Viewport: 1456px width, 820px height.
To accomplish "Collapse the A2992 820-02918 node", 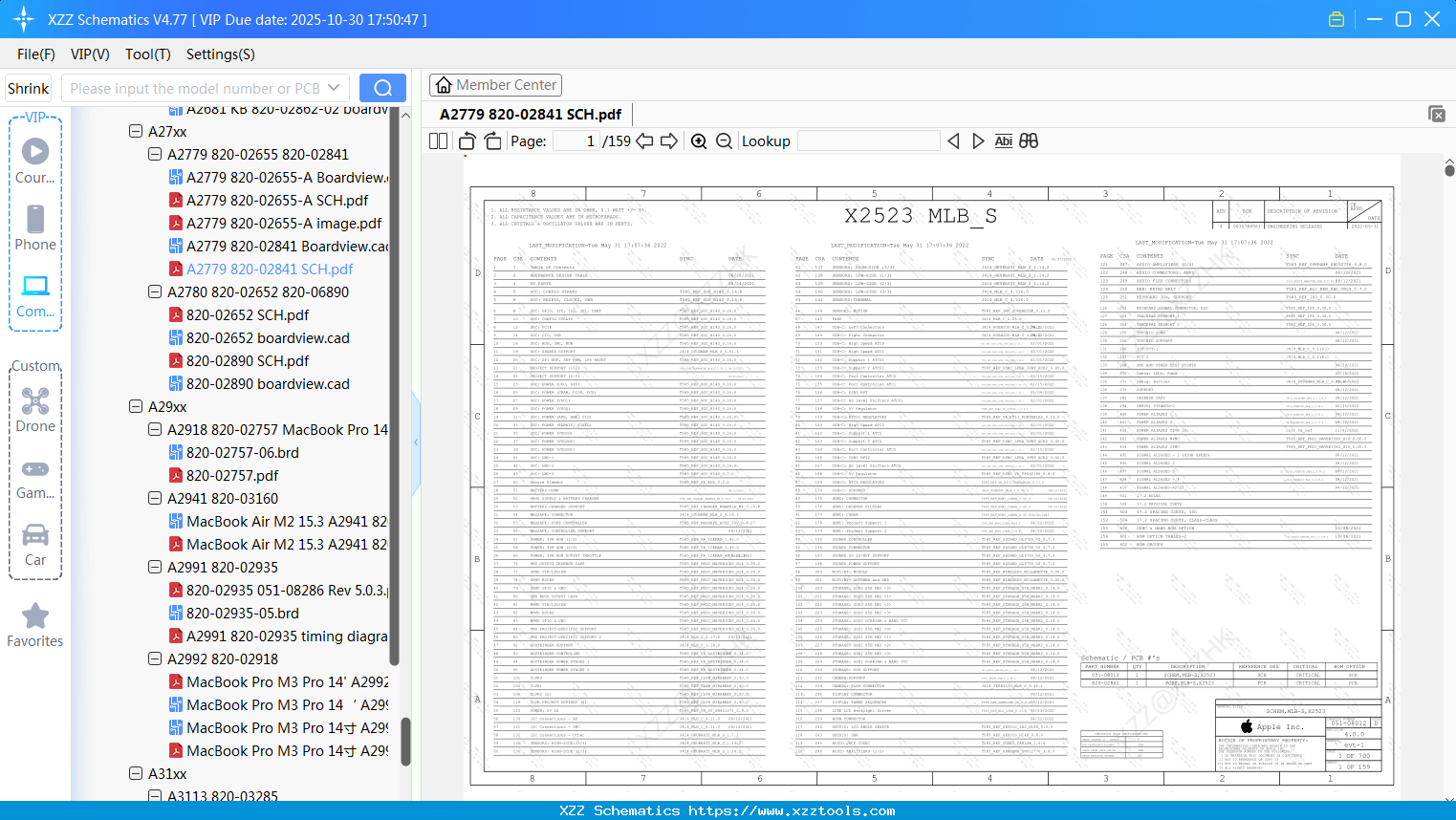I will pos(155,658).
